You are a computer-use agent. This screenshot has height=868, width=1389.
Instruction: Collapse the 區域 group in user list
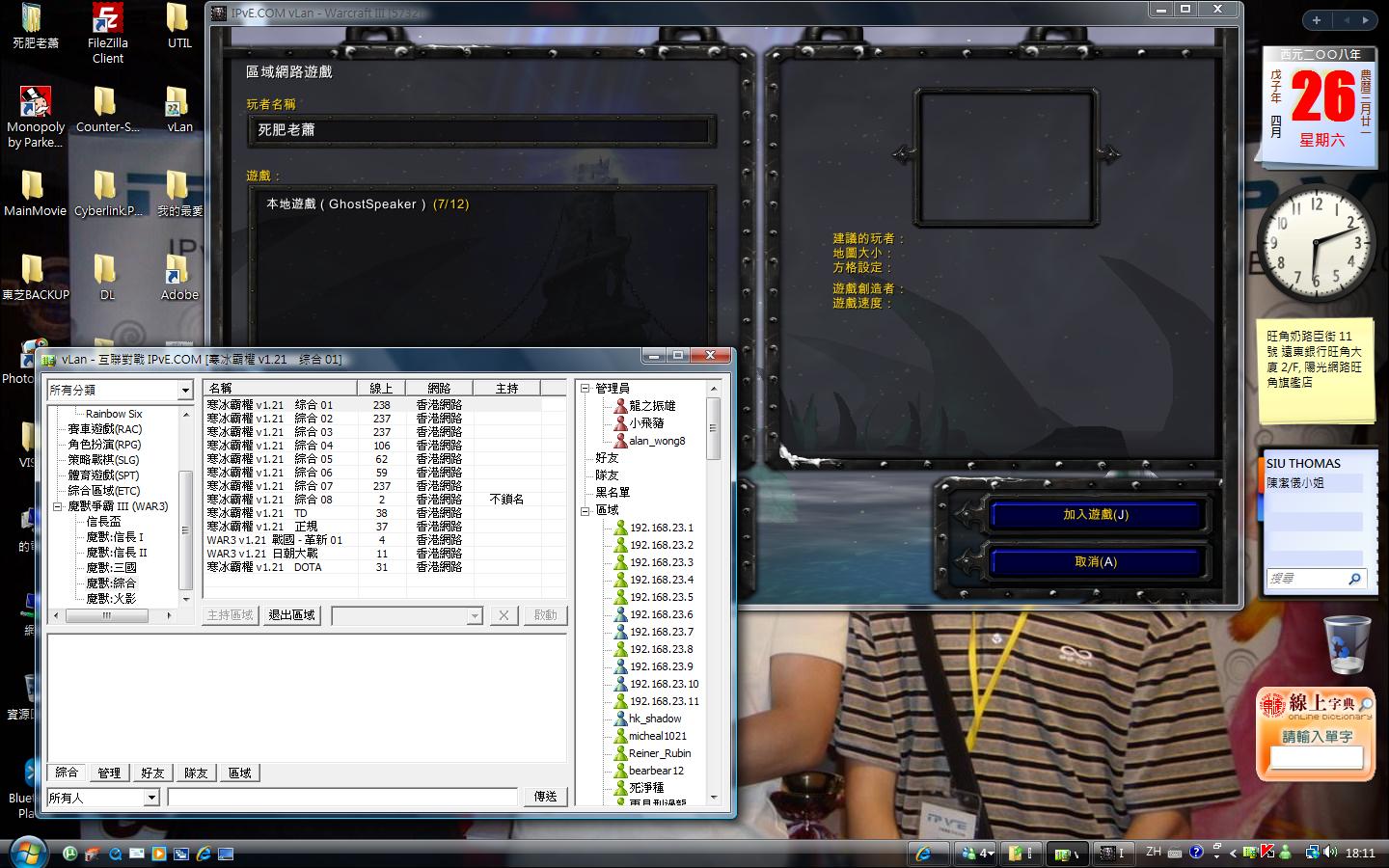coord(585,510)
